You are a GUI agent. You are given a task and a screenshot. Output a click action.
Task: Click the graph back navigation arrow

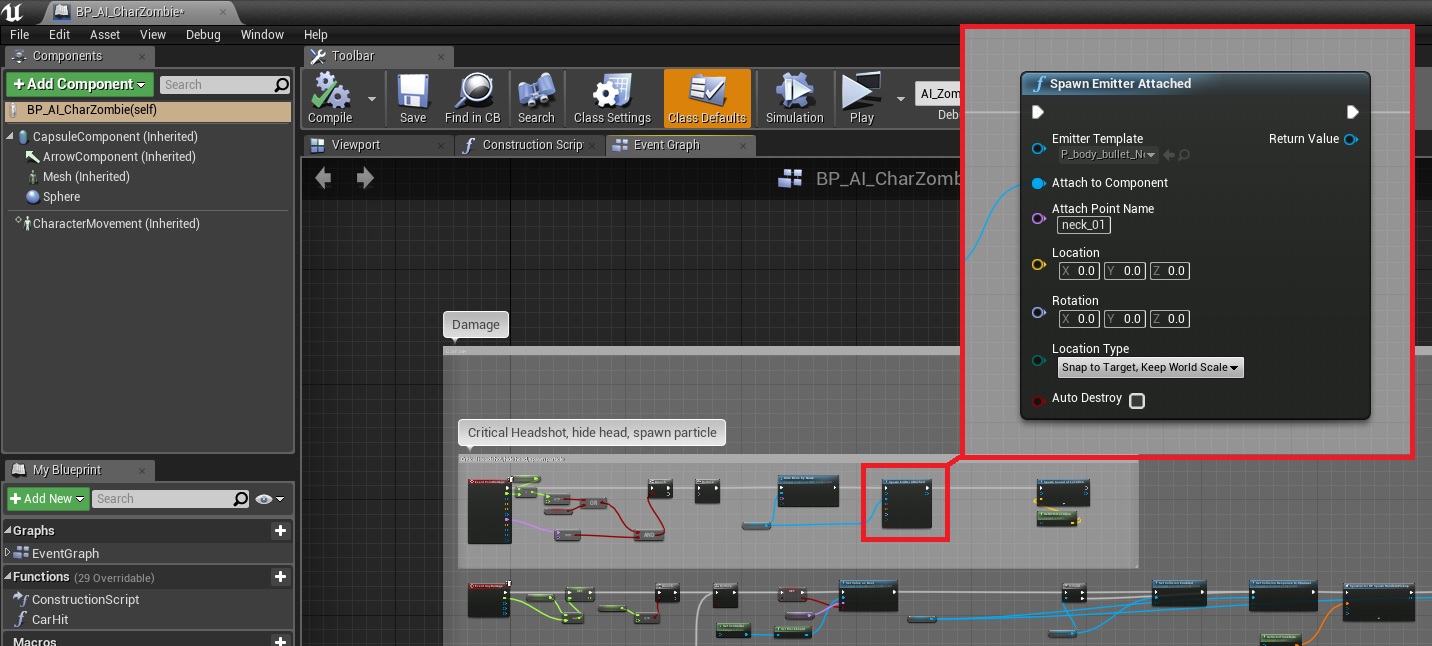click(323, 178)
